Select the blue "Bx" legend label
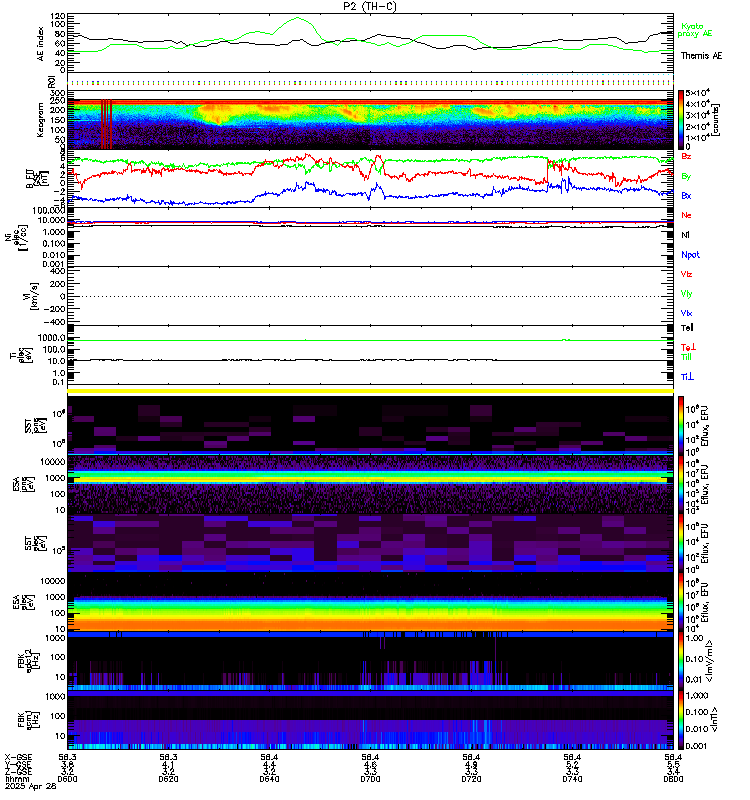Screen dimensions: 750x800 pyautogui.click(x=686, y=195)
